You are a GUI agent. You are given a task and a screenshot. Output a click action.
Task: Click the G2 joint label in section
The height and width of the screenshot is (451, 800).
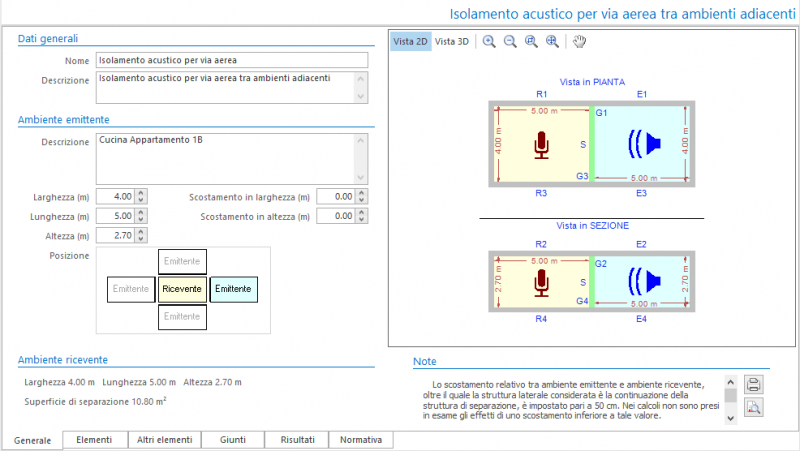coord(601,264)
